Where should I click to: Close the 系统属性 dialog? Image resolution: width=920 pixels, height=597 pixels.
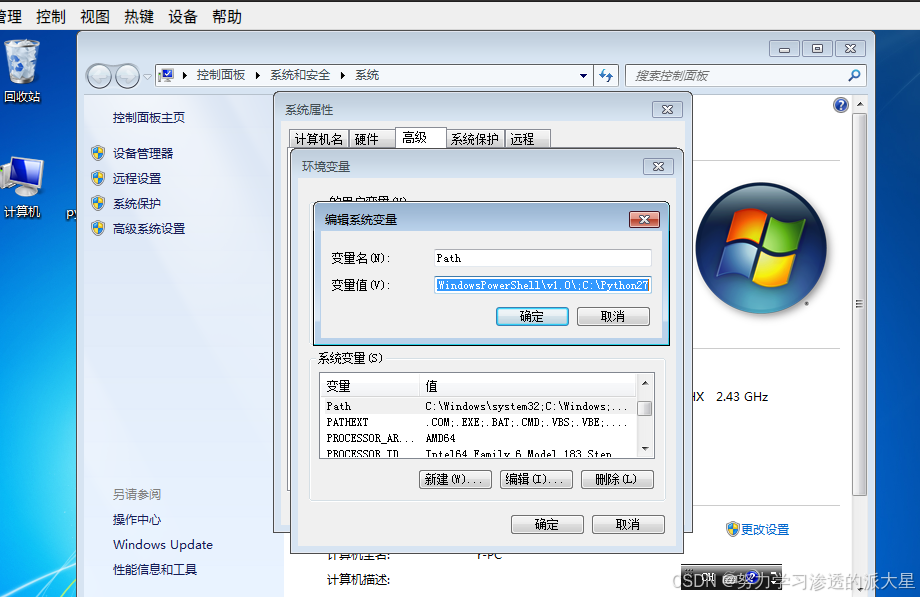pos(667,109)
